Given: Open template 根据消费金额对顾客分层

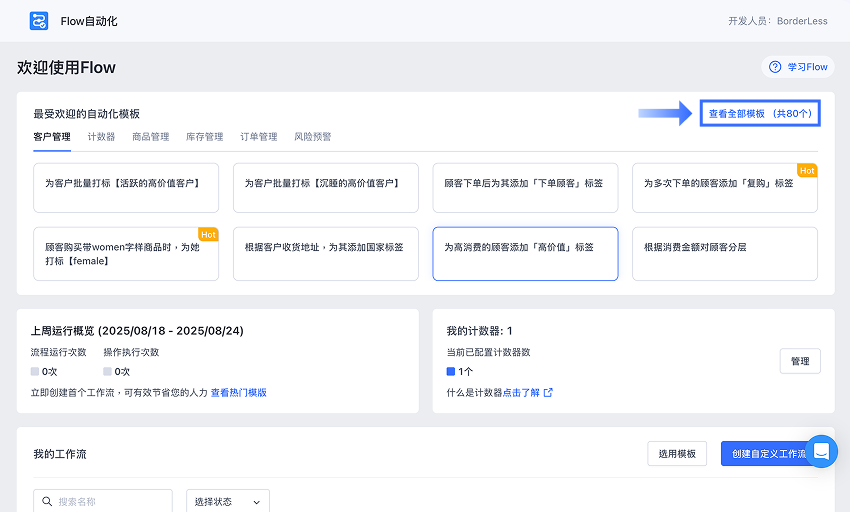Looking at the screenshot, I should pyautogui.click(x=724, y=254).
